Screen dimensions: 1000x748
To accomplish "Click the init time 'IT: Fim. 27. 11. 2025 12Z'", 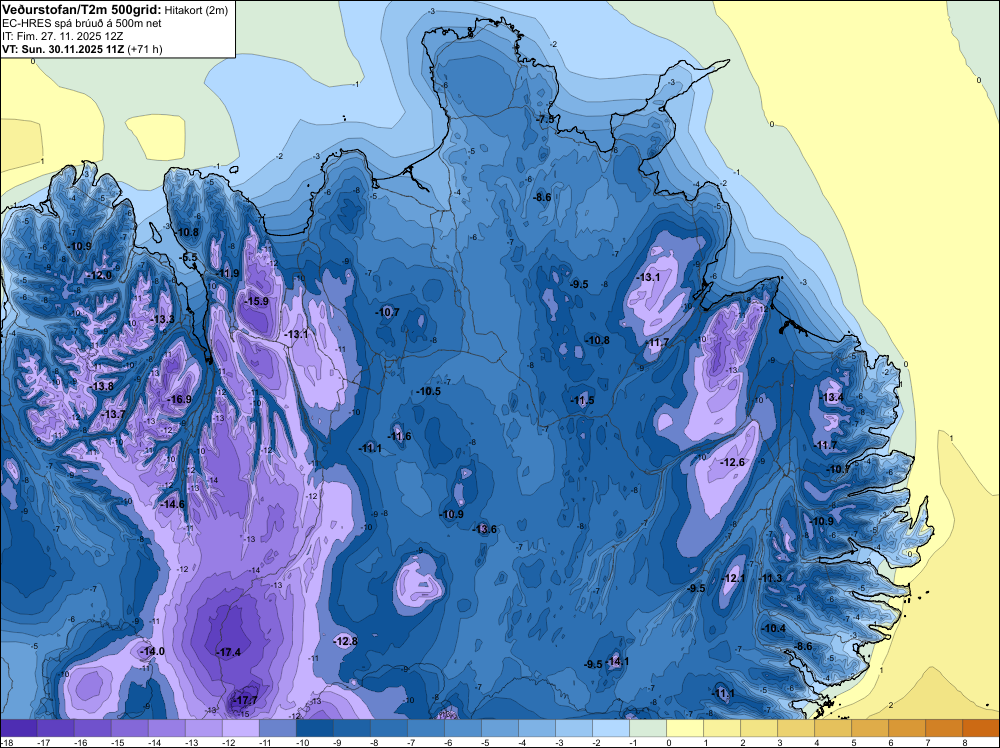I will (x=62, y=36).
